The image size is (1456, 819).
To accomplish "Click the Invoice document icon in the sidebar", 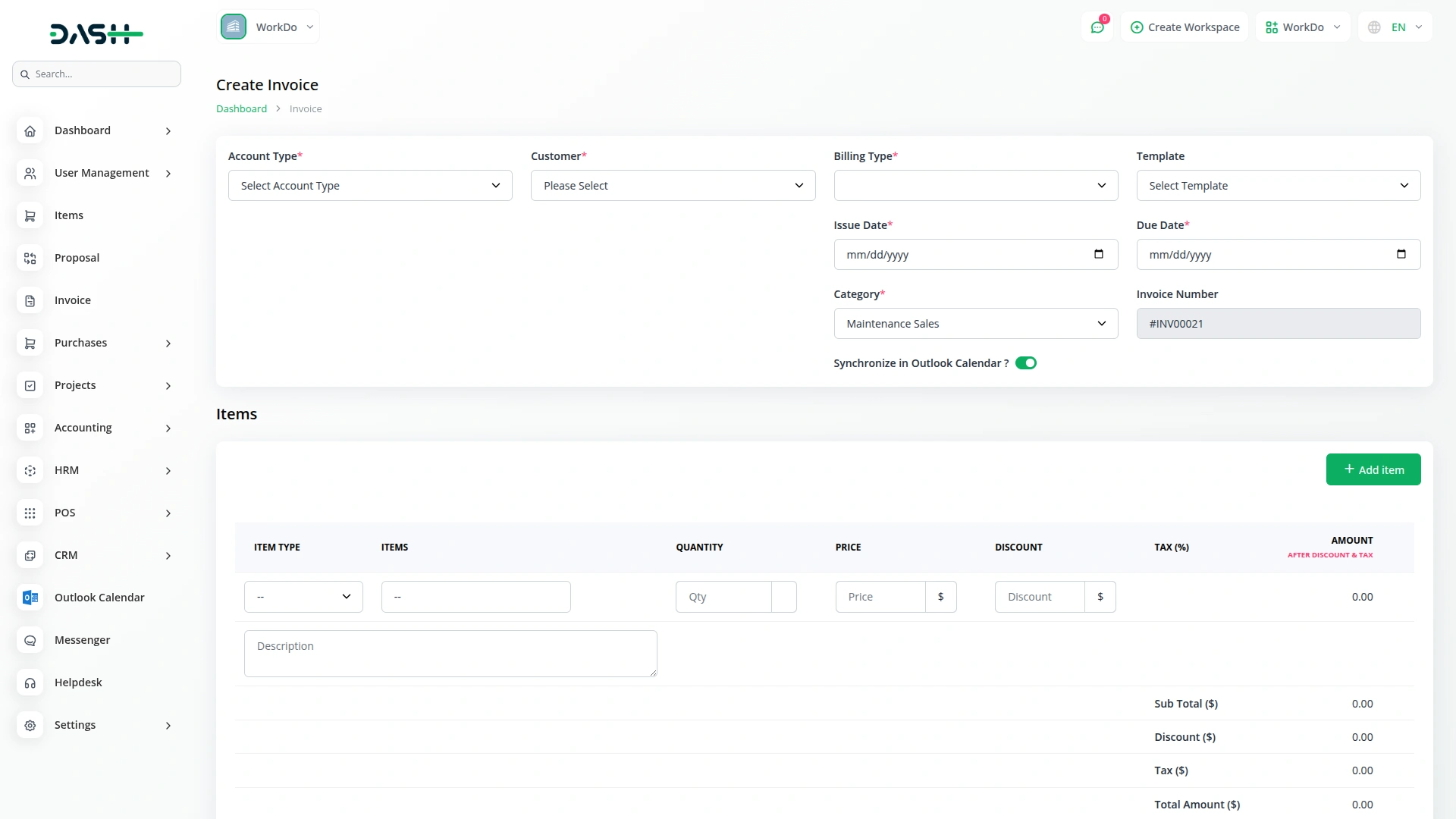I will pos(30,300).
